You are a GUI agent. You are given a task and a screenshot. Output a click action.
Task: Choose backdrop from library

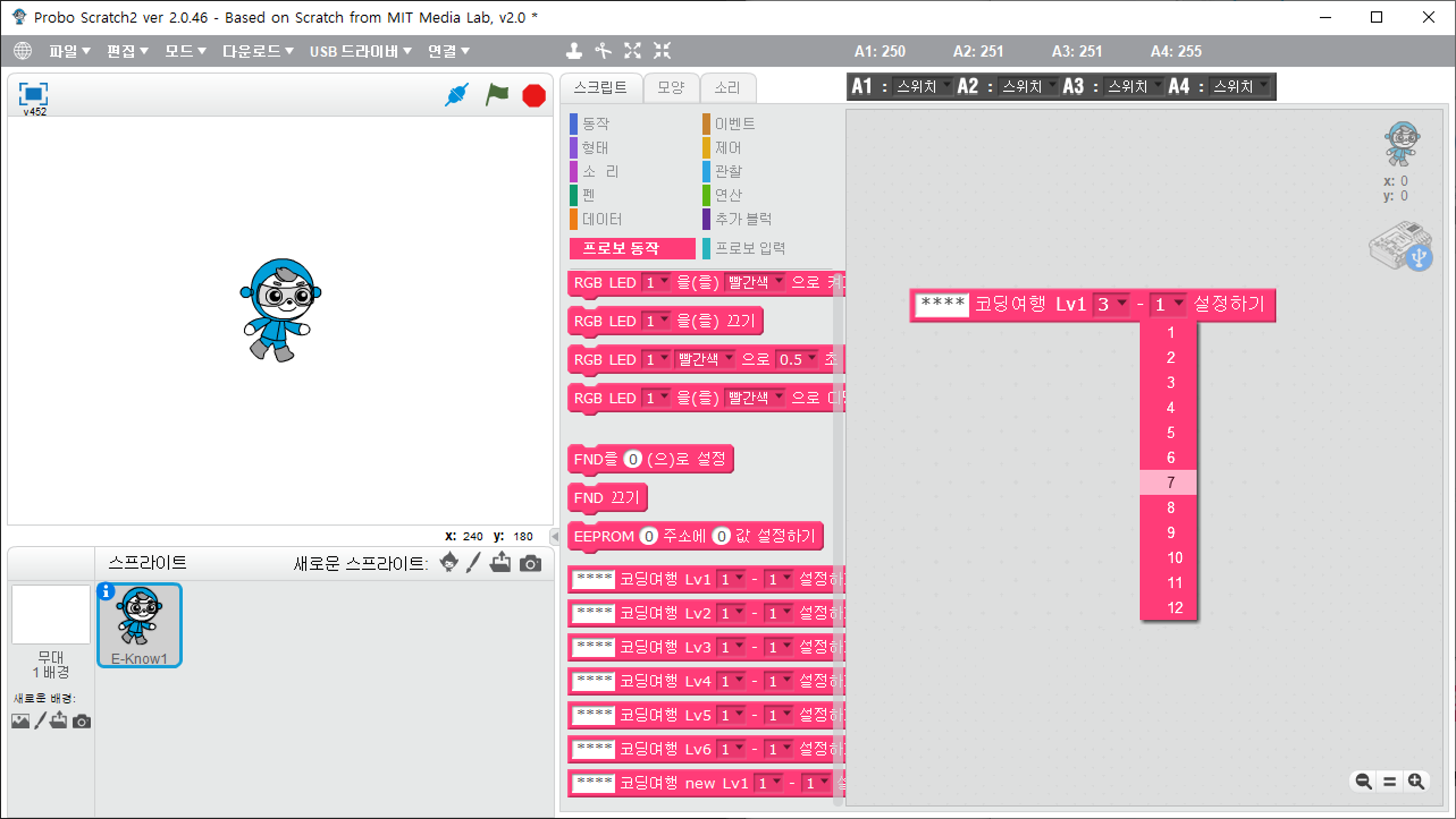pos(20,721)
